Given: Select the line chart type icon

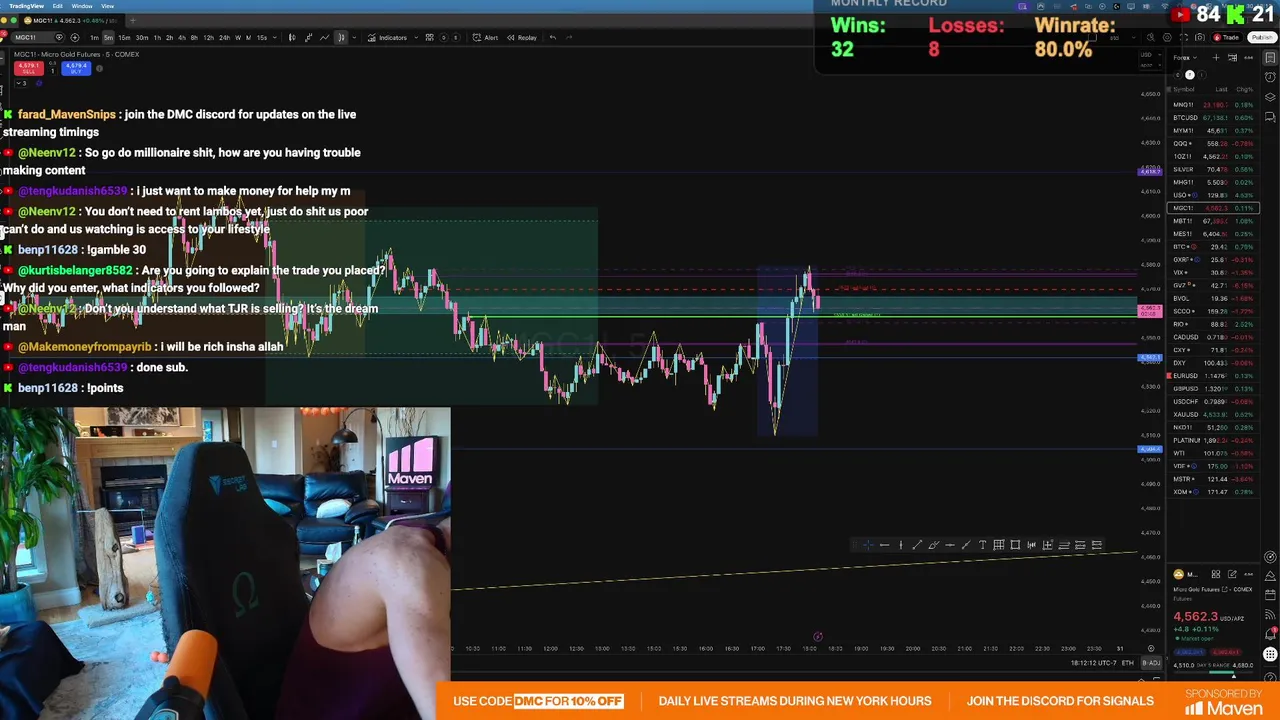Looking at the screenshot, I should point(325,38).
